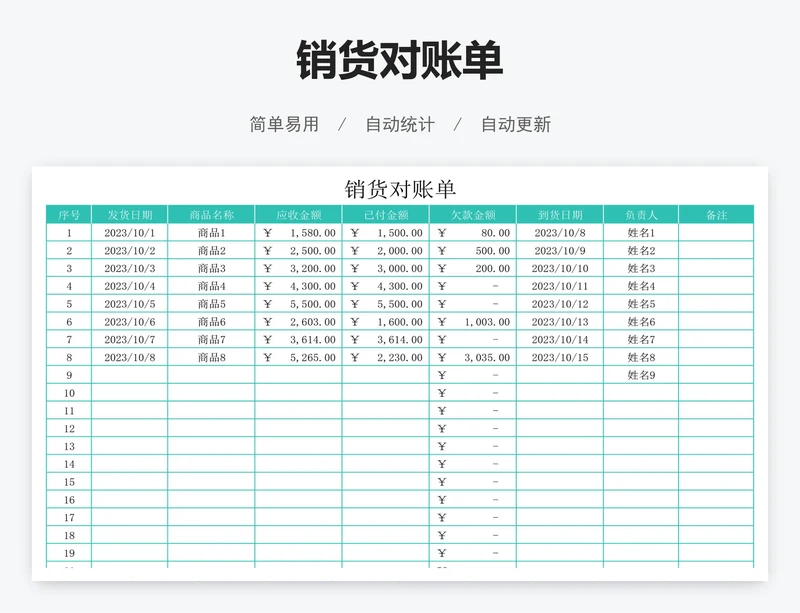The image size is (800, 613).
Task: Select ship date 2023/10/7
Action: pyautogui.click(x=130, y=340)
